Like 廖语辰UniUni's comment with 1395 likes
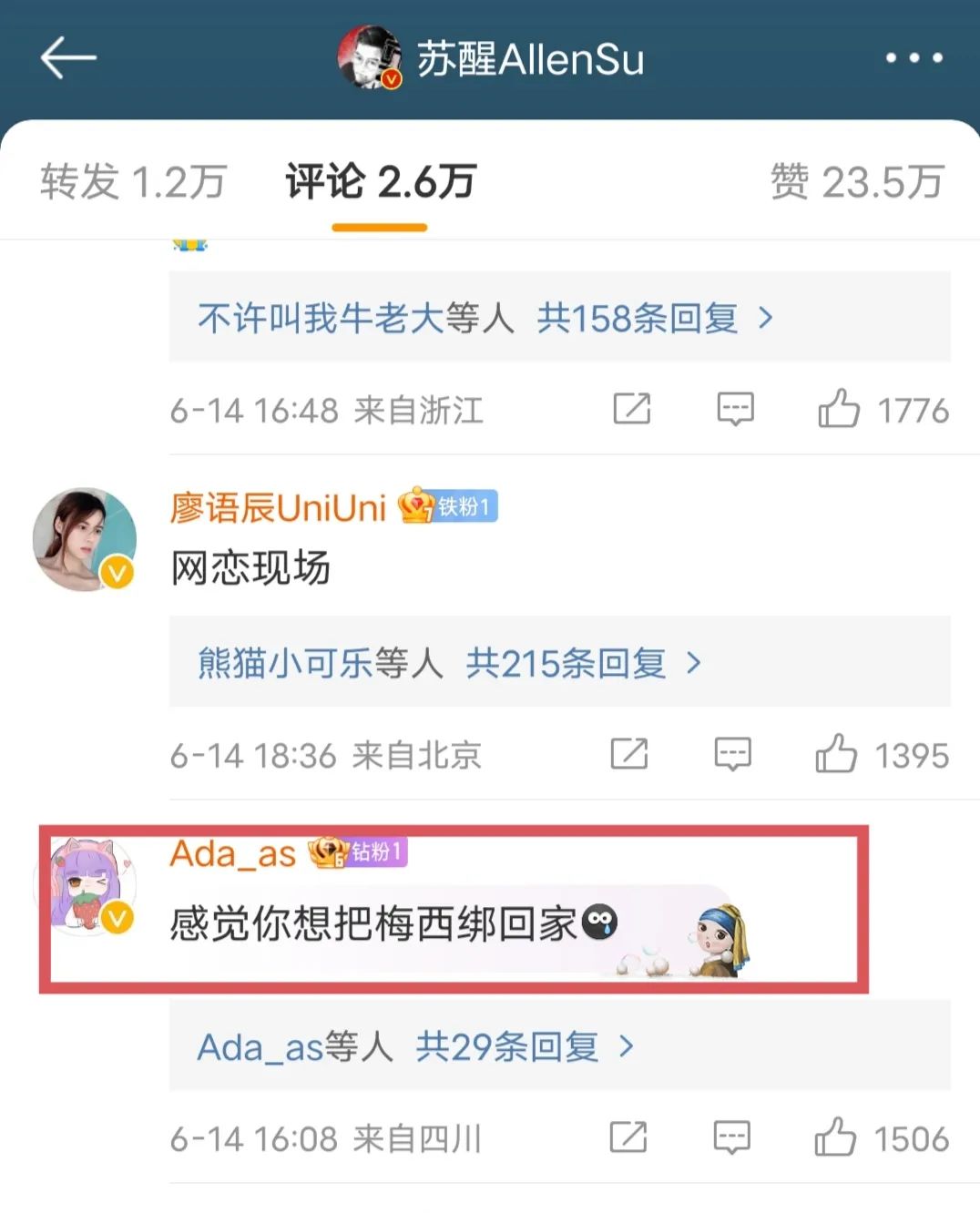This screenshot has width=980, height=1213. coord(835,754)
